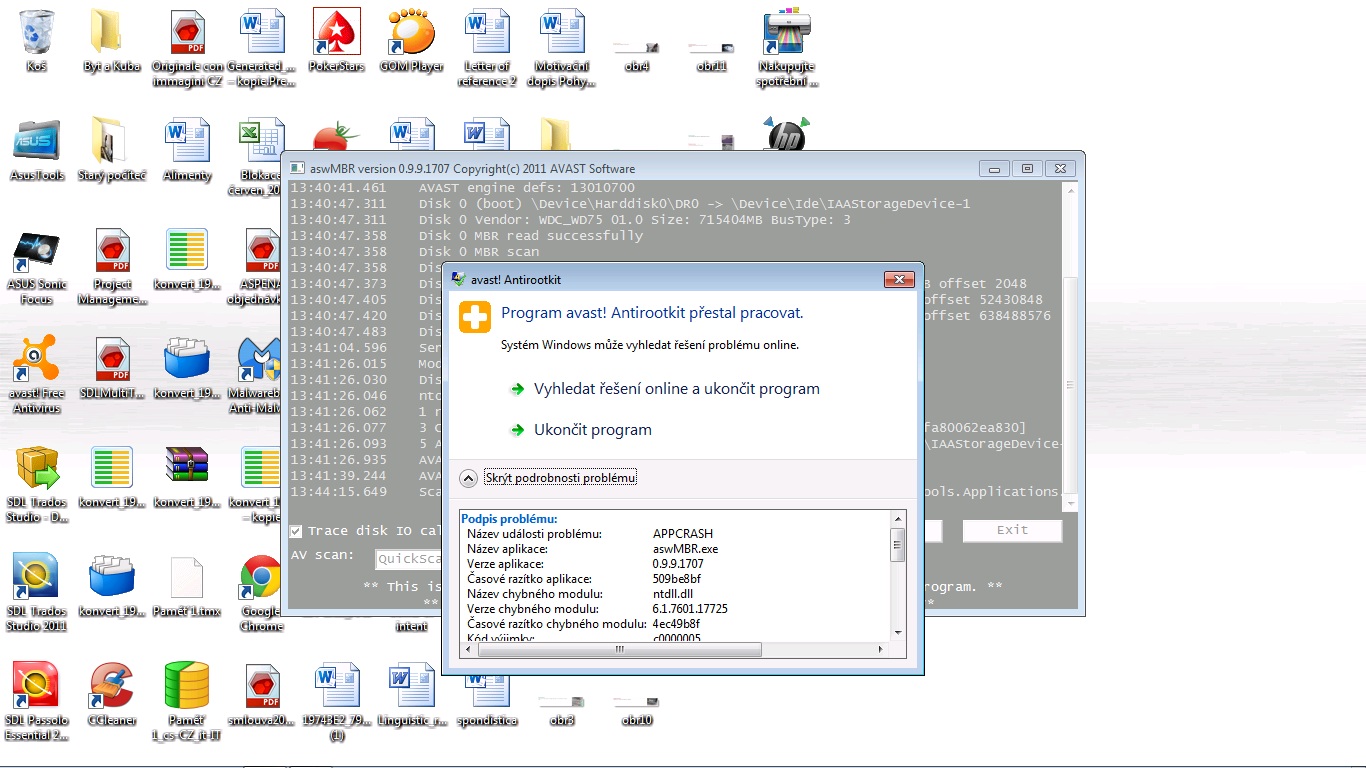Click the Exit button in aswMBR
The height and width of the screenshot is (768, 1366).
click(x=1012, y=530)
